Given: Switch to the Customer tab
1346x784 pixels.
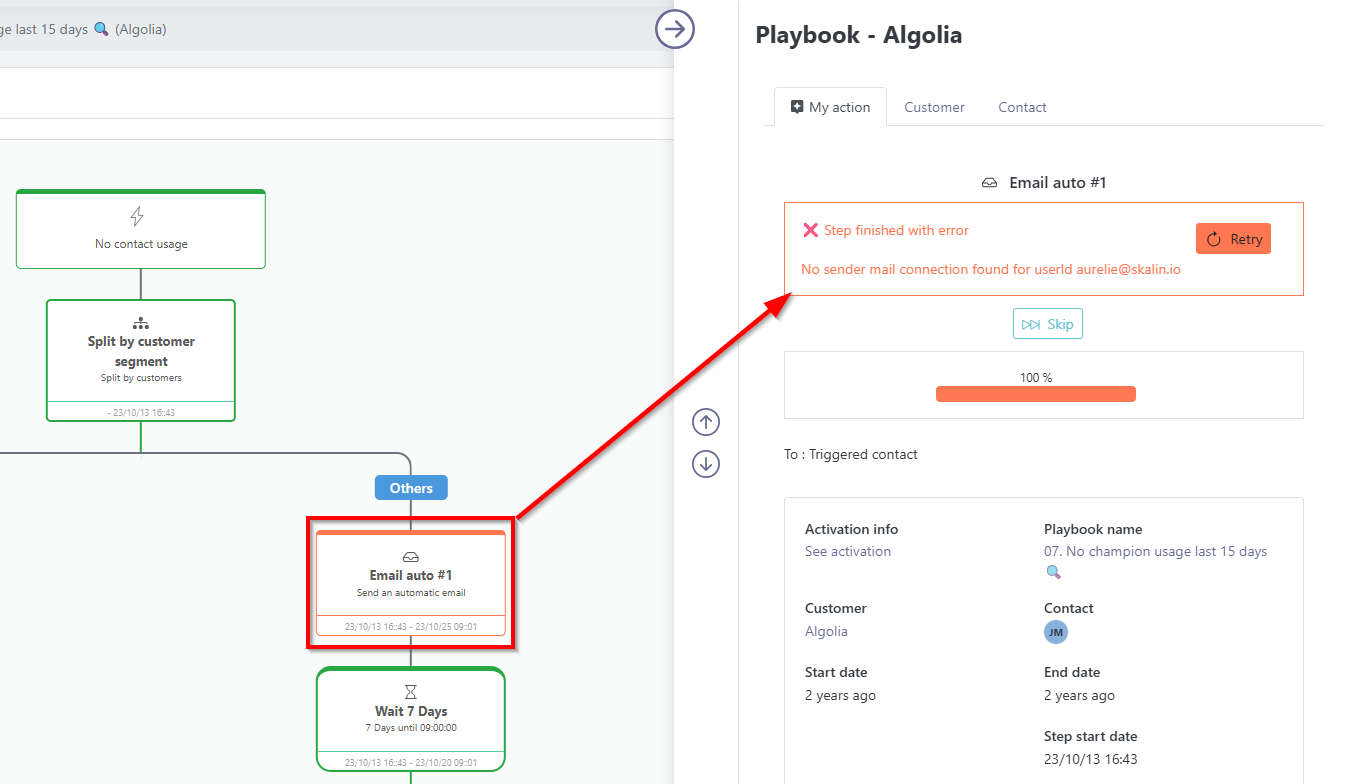Looking at the screenshot, I should point(934,107).
